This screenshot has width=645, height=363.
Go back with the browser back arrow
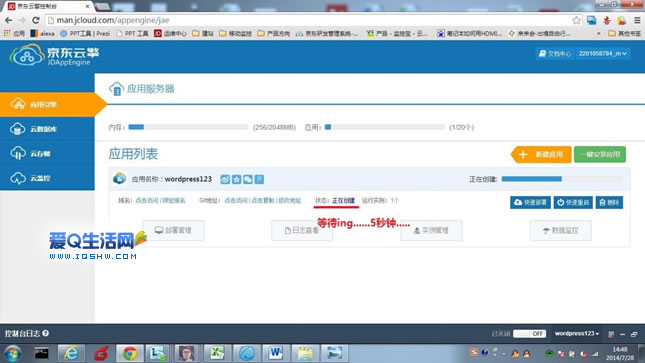click(9, 20)
